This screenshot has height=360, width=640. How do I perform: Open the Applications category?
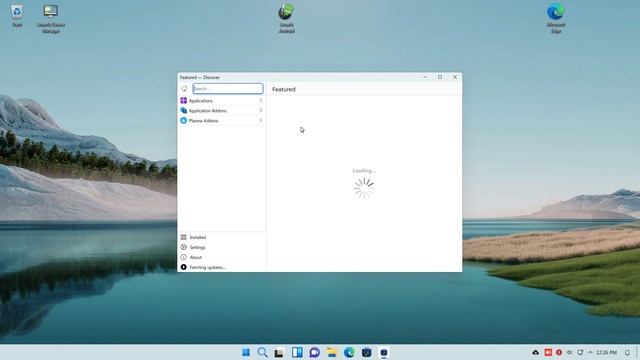[x=222, y=100]
